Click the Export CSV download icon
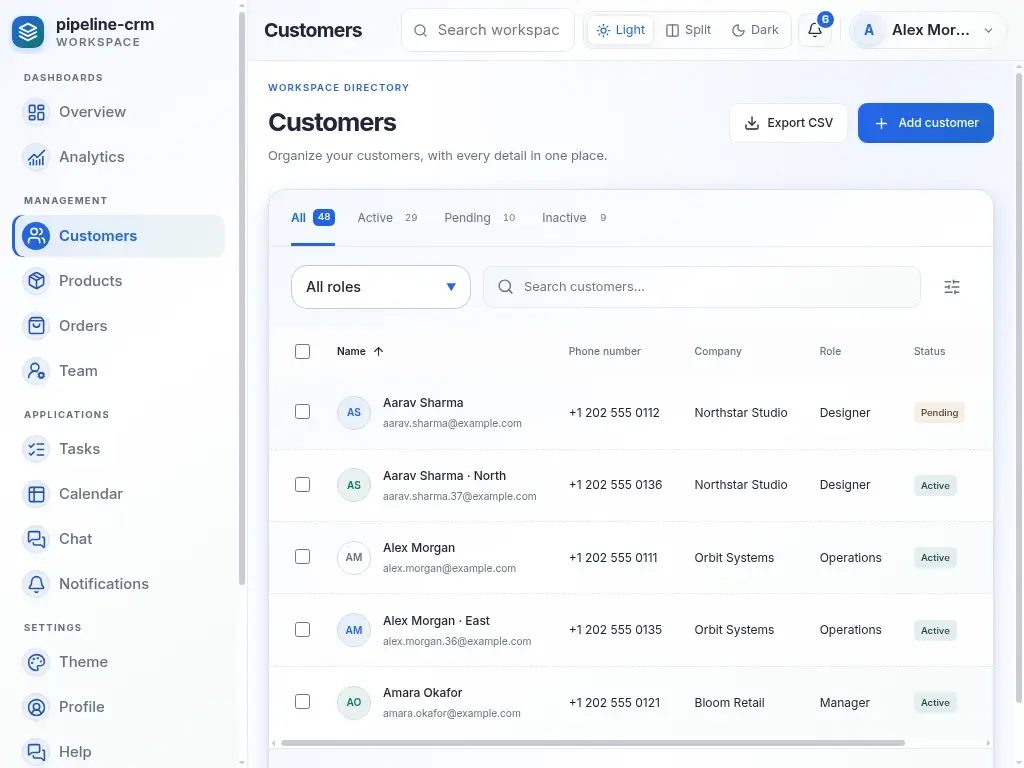 [752, 123]
